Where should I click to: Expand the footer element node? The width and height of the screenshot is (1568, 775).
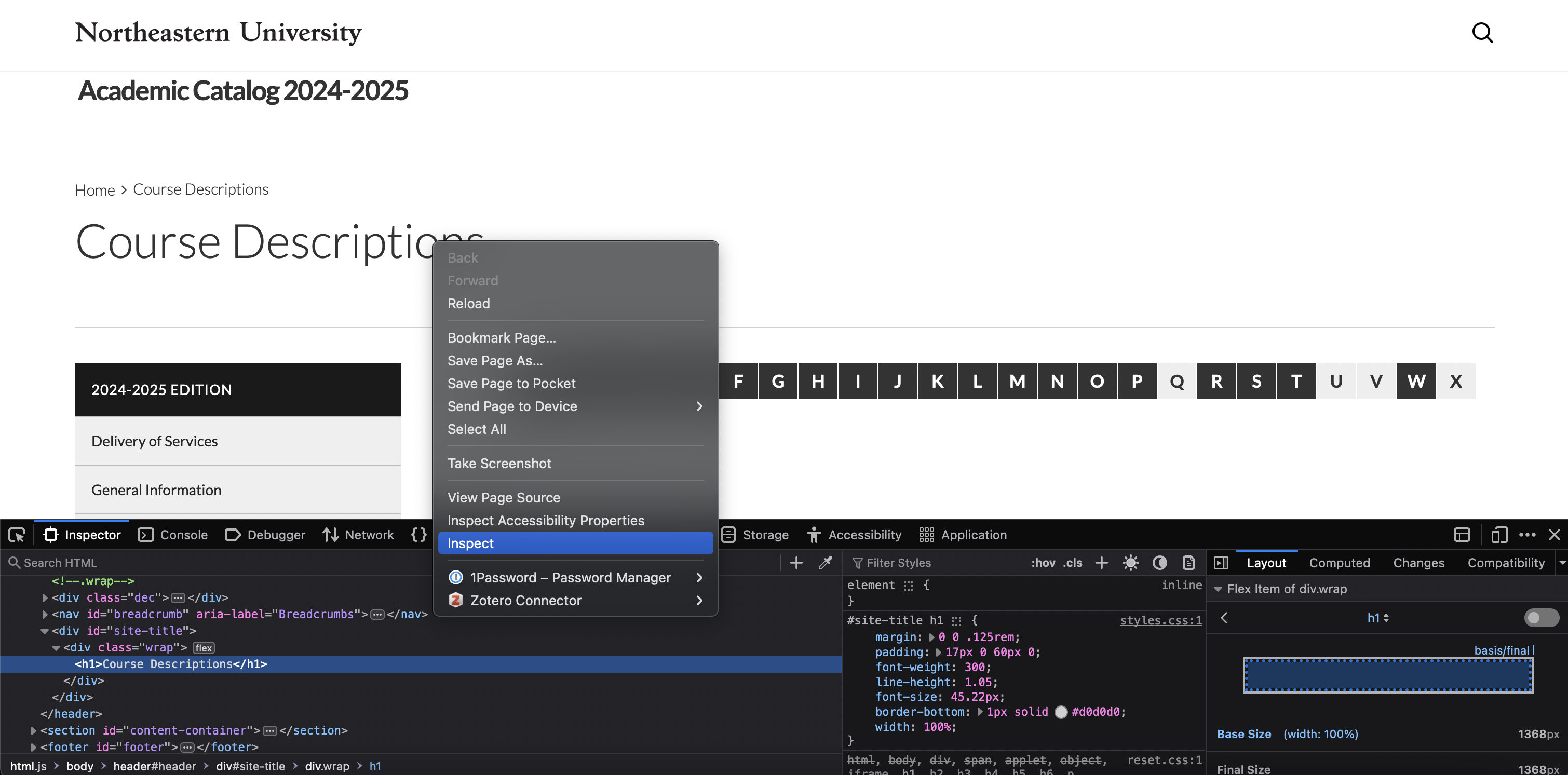click(x=34, y=746)
